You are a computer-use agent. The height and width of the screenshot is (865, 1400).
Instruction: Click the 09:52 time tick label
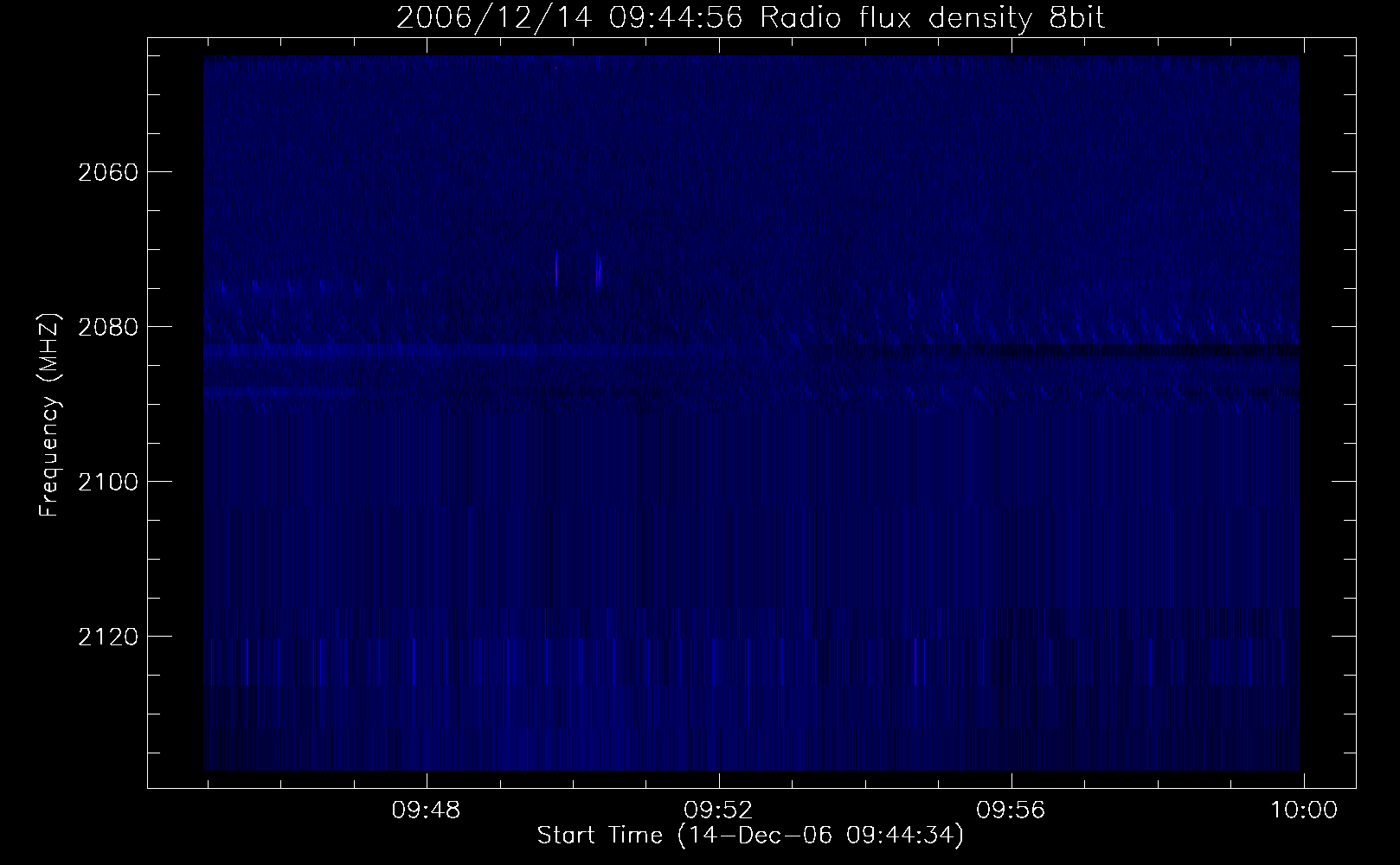click(718, 811)
